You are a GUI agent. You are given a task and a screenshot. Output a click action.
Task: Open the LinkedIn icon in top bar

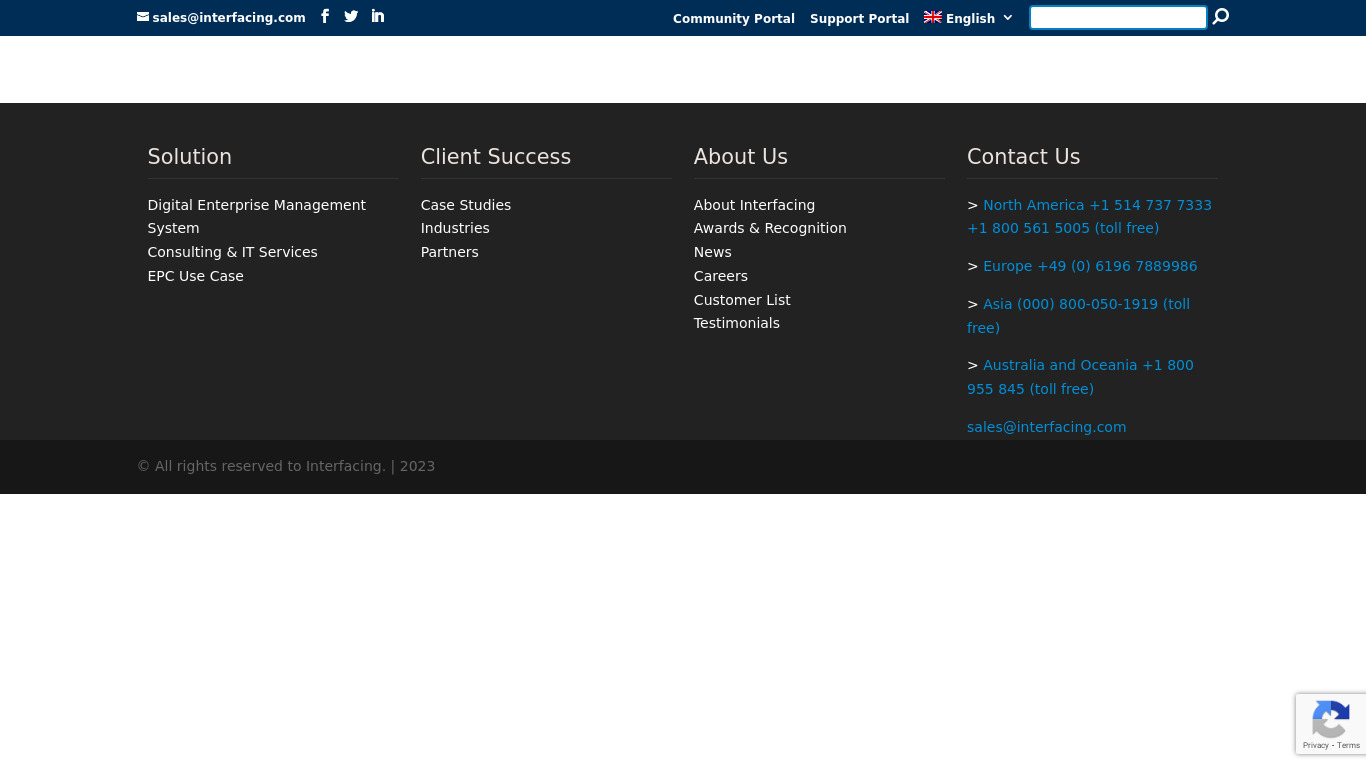click(378, 16)
